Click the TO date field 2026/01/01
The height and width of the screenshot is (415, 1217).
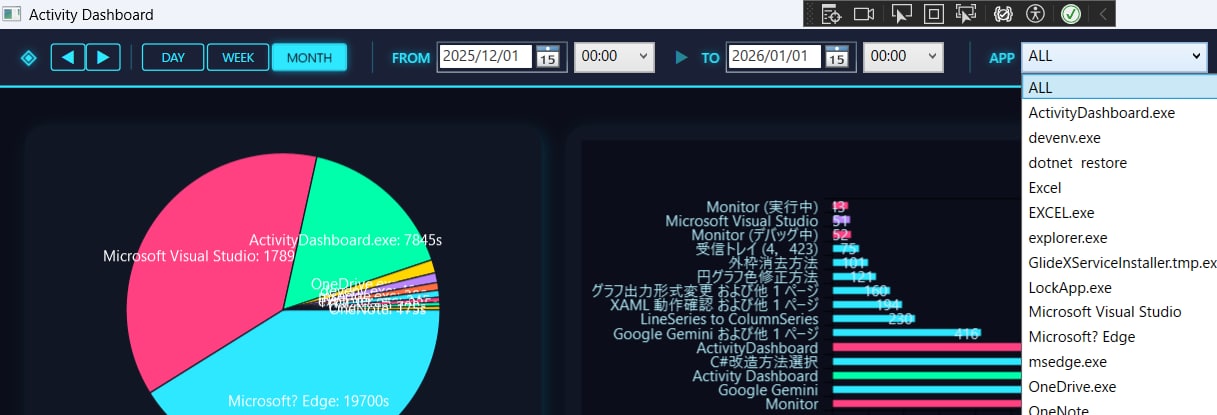click(775, 57)
